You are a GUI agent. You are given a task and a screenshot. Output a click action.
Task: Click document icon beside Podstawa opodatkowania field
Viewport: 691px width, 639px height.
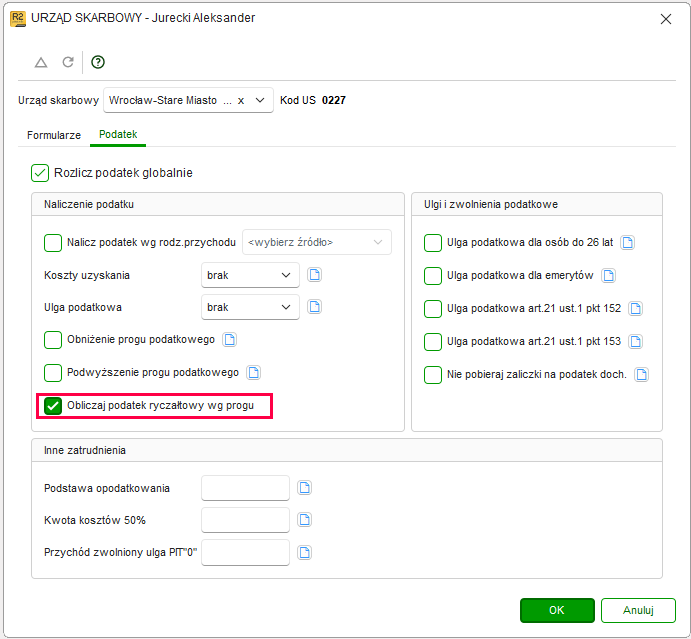tap(305, 488)
